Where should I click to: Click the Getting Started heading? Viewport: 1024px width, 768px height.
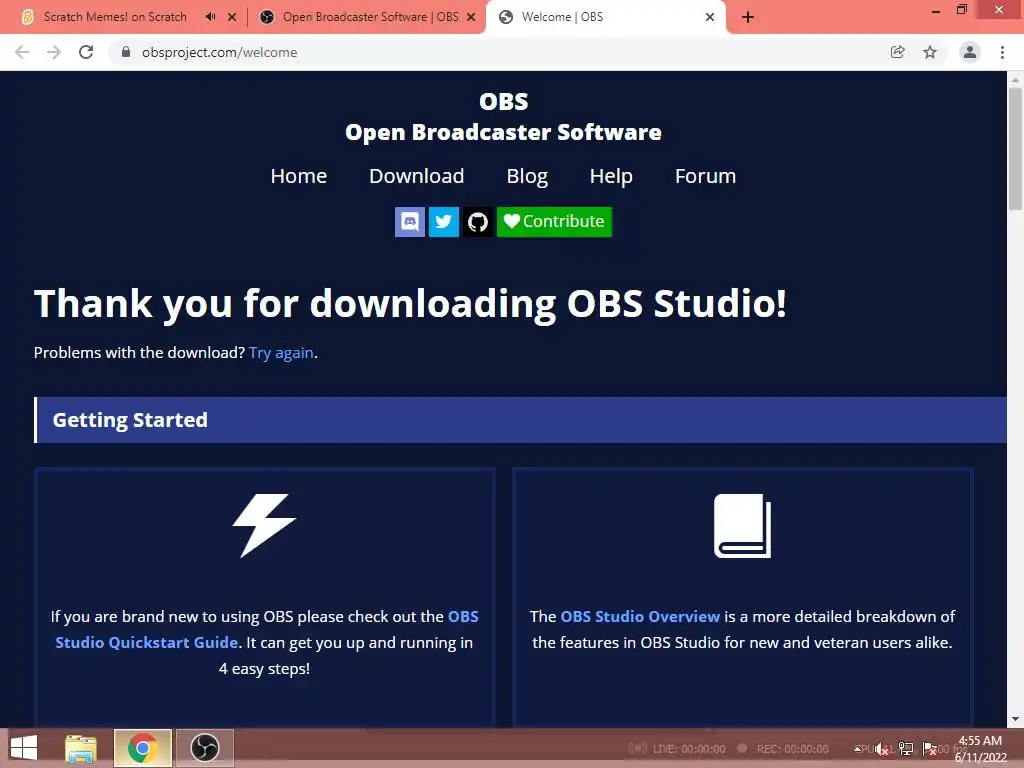click(x=130, y=420)
